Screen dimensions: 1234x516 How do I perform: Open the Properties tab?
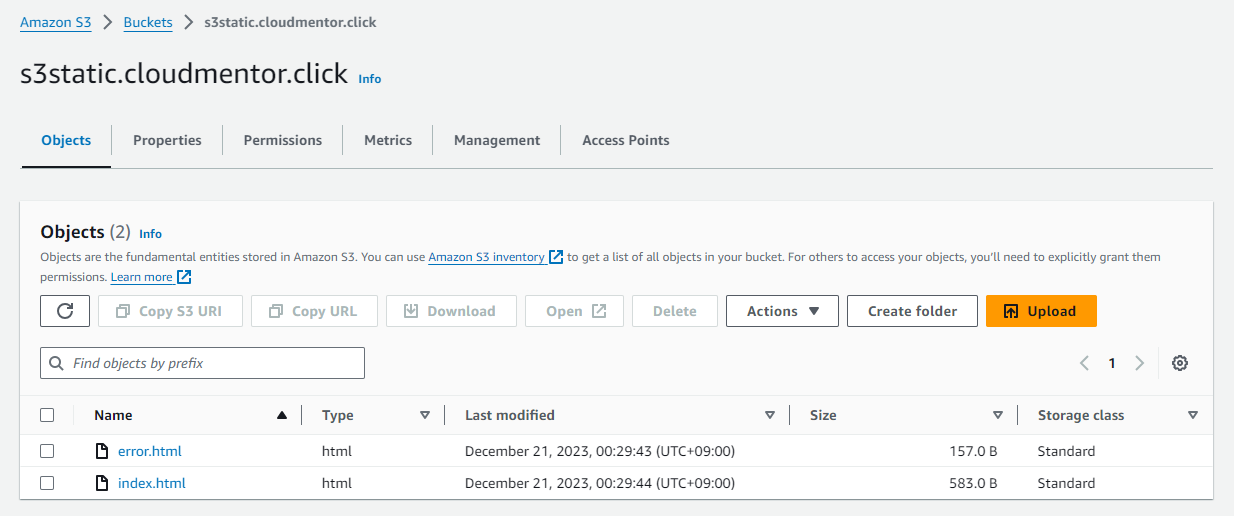pos(167,140)
